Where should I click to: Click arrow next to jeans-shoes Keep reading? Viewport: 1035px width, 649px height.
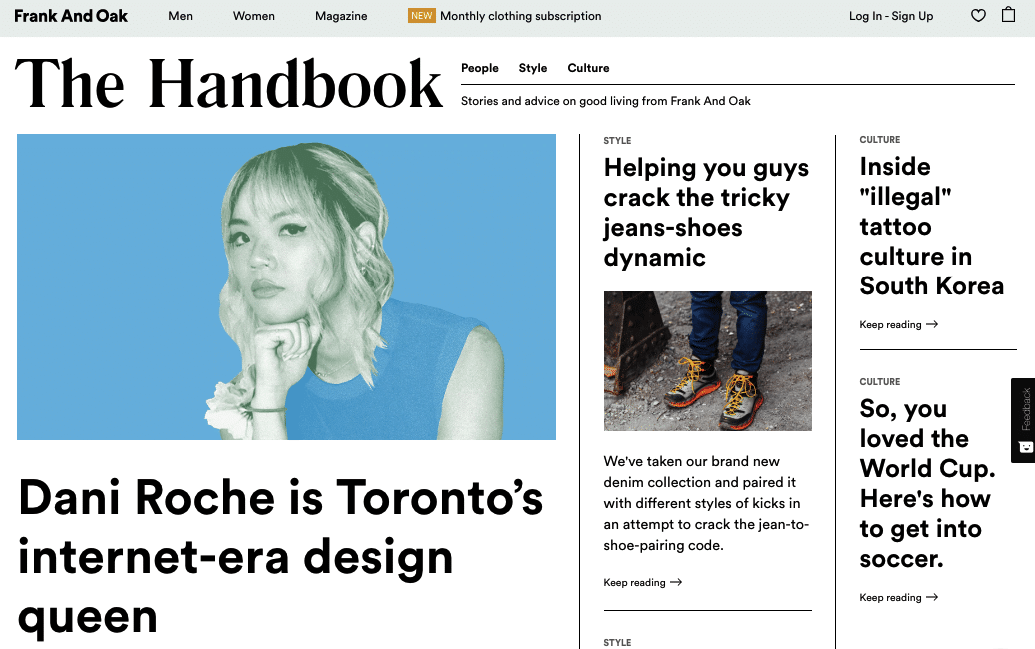676,582
